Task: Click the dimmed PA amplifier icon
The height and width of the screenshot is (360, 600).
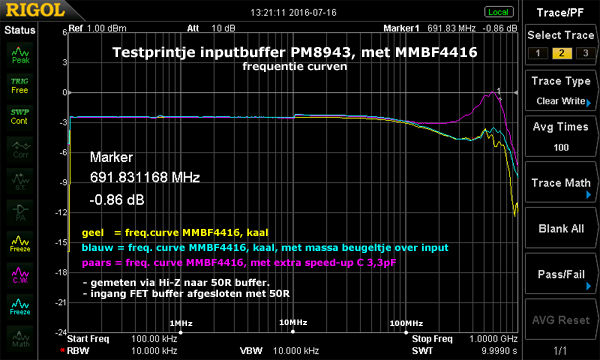Action: click(x=20, y=213)
